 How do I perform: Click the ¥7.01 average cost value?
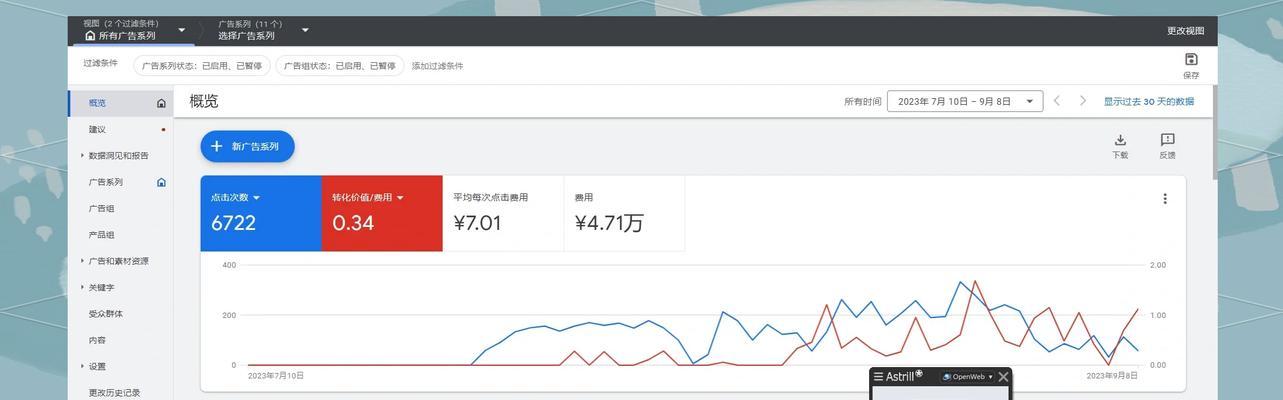coord(477,223)
